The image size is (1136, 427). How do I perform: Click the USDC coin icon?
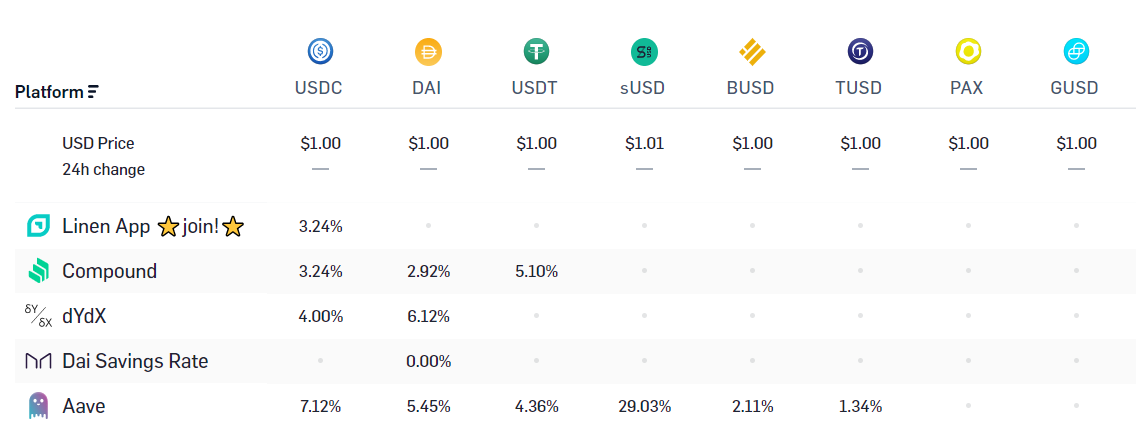click(320, 51)
